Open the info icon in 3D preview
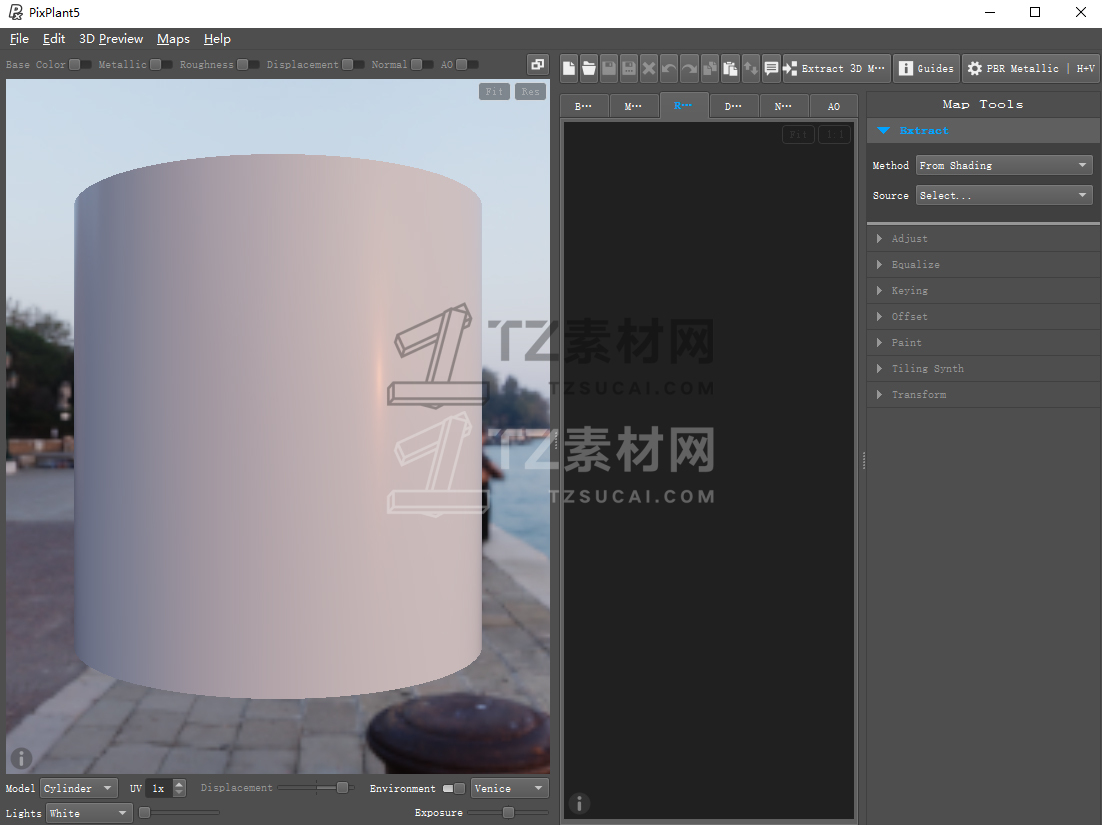 coord(21,758)
